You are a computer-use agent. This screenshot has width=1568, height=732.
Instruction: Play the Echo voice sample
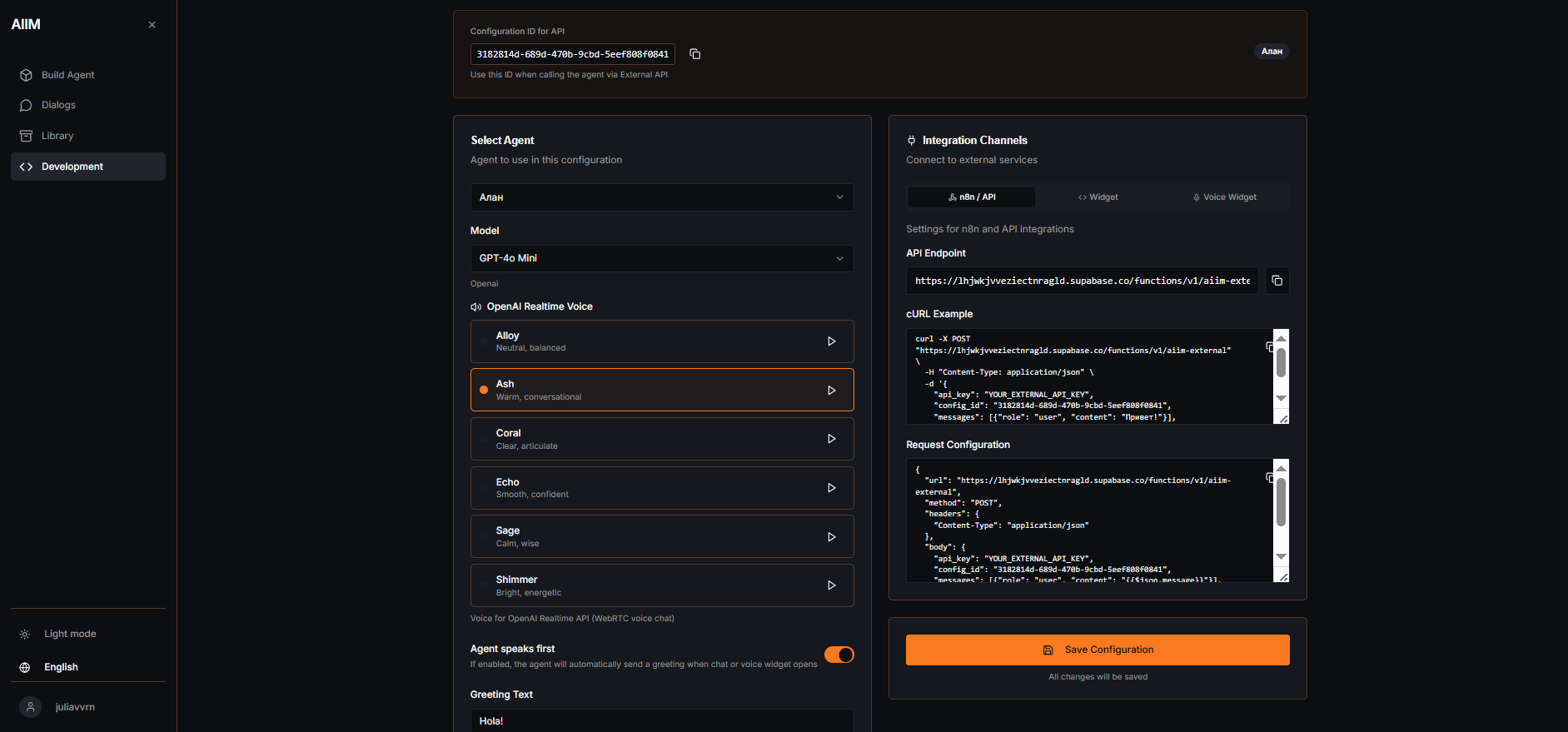point(831,488)
